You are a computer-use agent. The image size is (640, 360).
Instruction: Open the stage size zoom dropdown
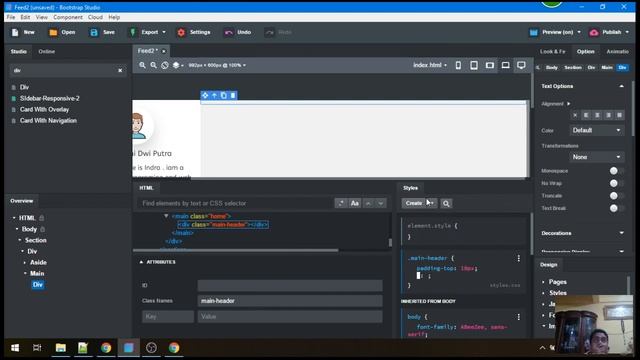(x=217, y=65)
